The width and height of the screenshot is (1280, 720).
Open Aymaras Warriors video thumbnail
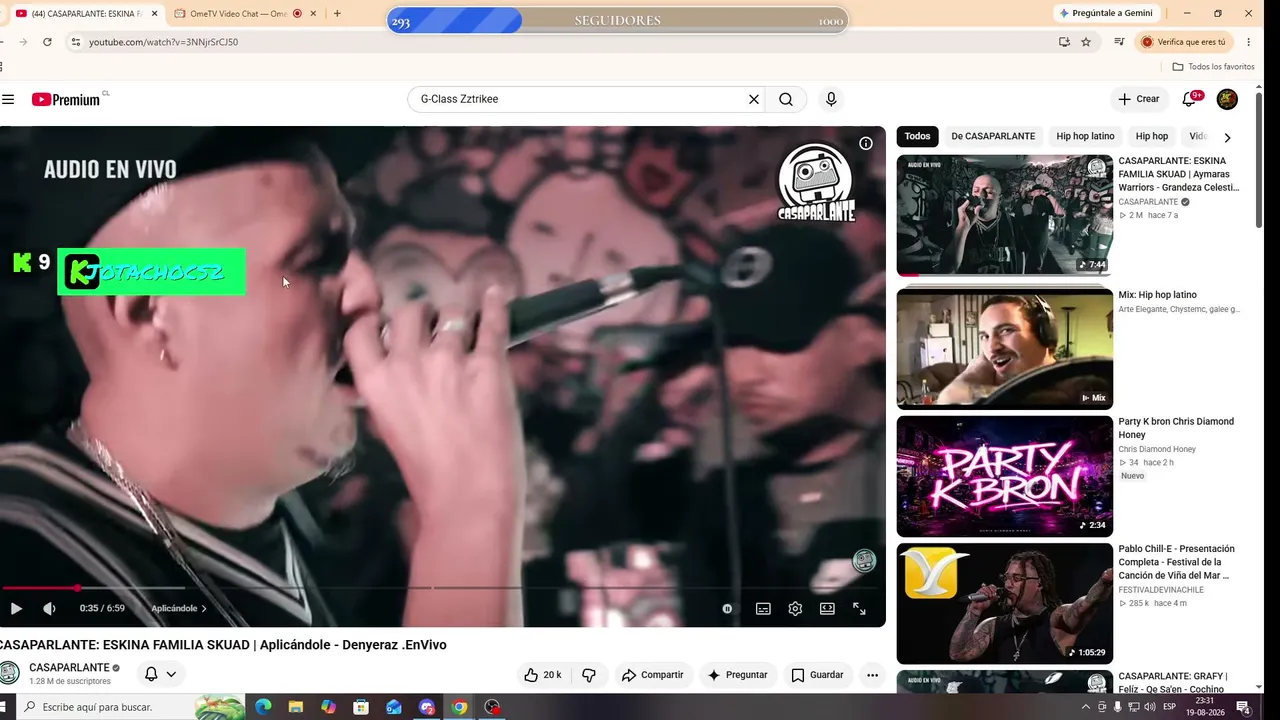tap(1004, 215)
